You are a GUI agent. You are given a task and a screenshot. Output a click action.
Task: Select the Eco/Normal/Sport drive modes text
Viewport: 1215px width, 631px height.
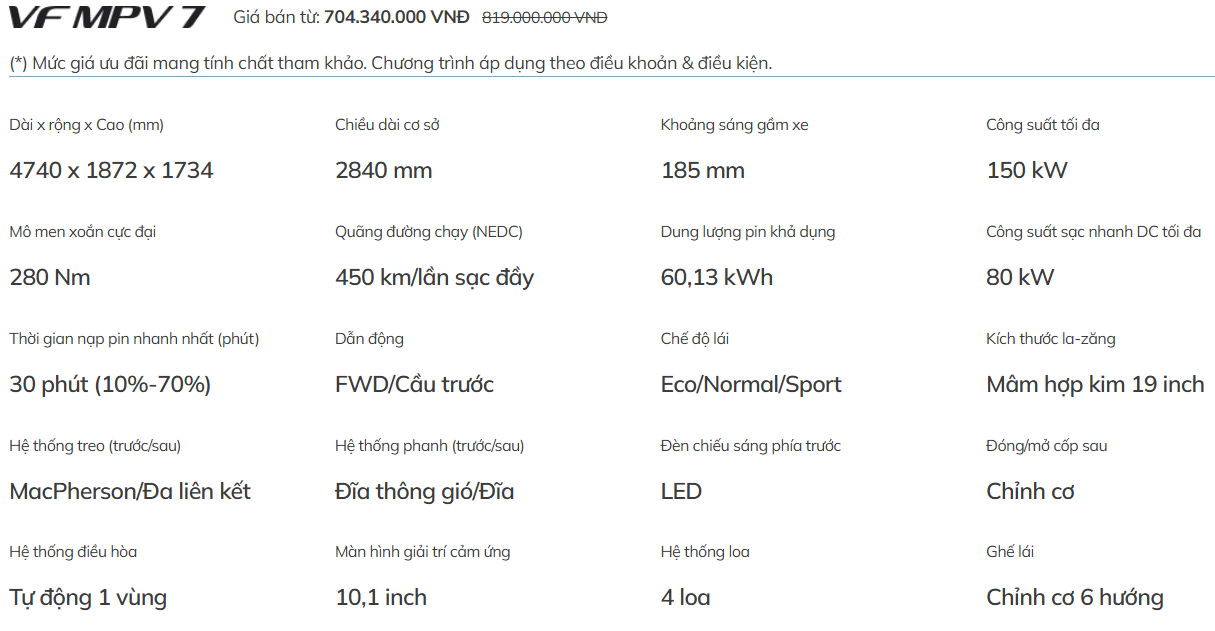pyautogui.click(x=751, y=384)
